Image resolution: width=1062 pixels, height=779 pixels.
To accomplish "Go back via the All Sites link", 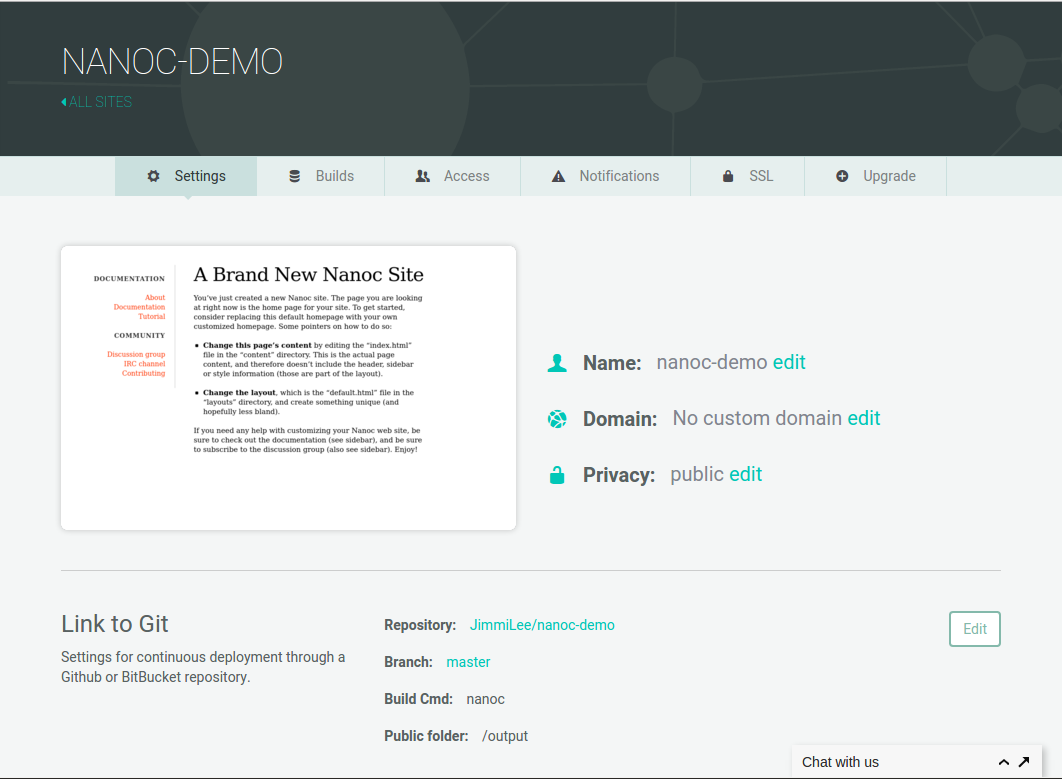I will (97, 102).
